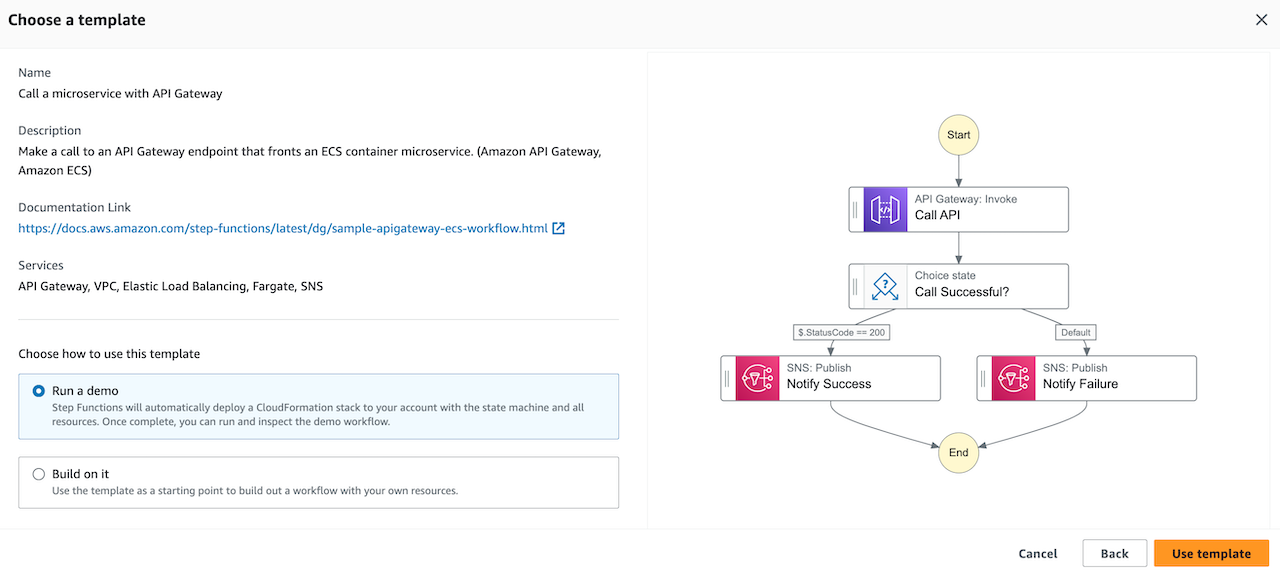Close the Choose a template dialog
The height and width of the screenshot is (576, 1280).
(x=1262, y=20)
